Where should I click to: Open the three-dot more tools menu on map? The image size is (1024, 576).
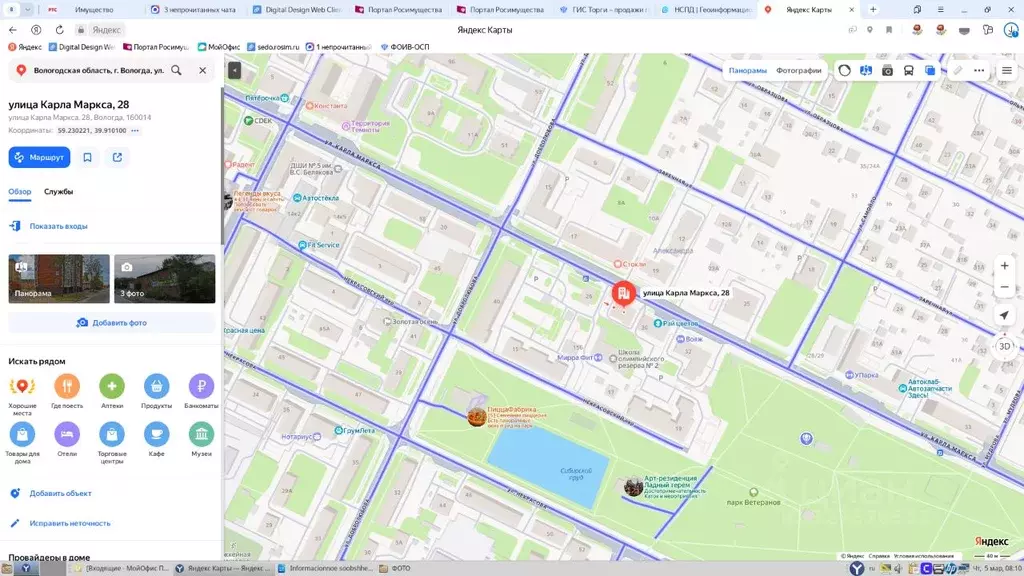click(x=979, y=71)
